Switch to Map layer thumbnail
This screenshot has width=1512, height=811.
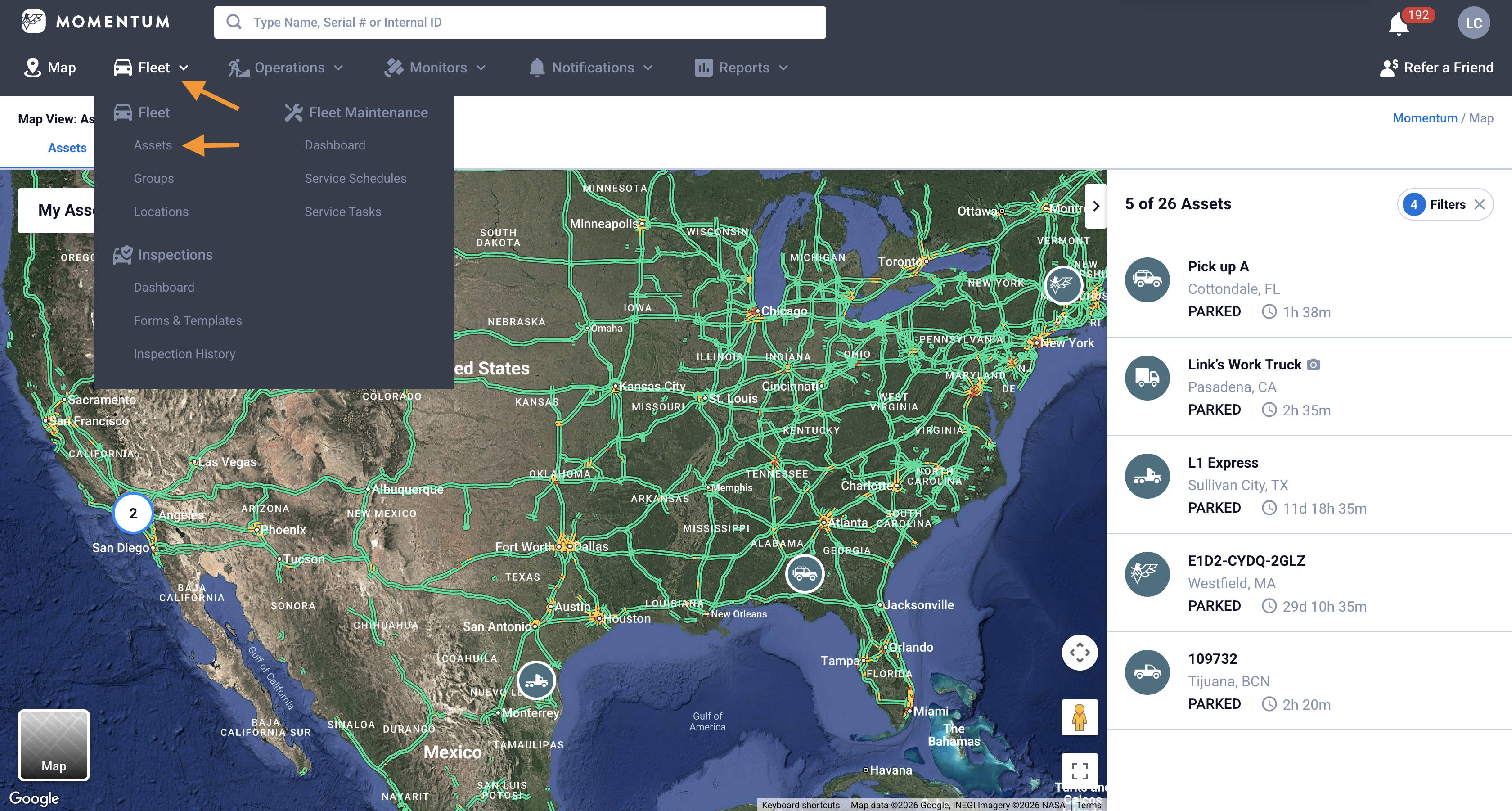pos(54,745)
